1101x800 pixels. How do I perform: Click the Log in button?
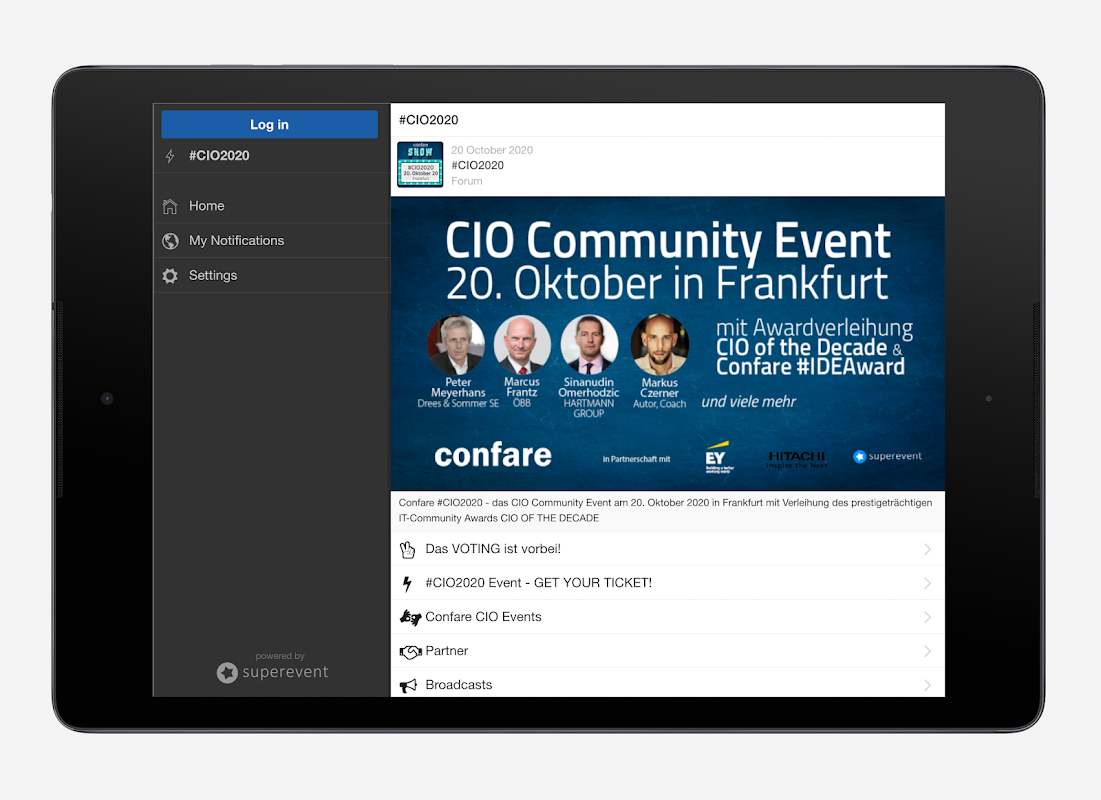pyautogui.click(x=269, y=124)
